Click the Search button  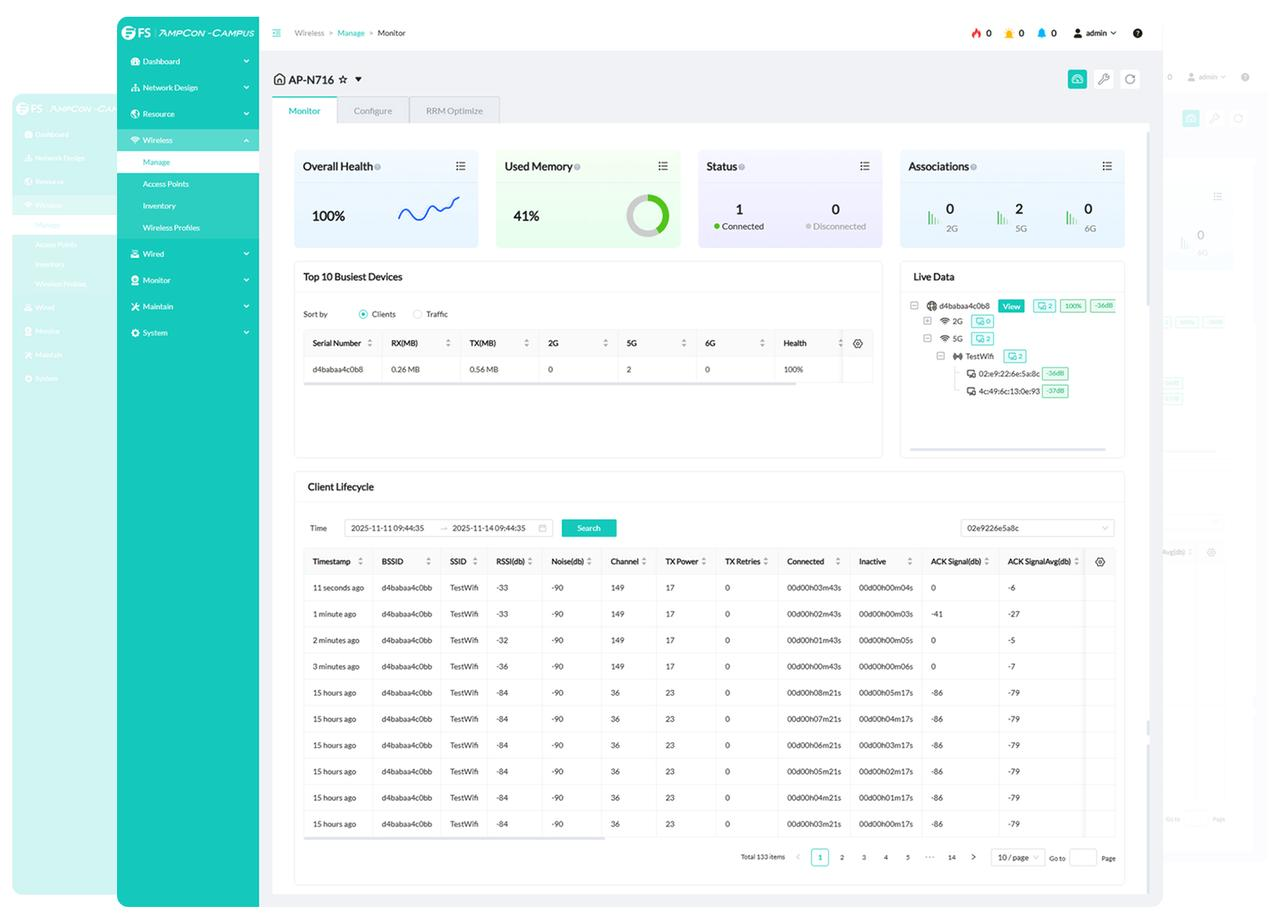click(x=588, y=528)
